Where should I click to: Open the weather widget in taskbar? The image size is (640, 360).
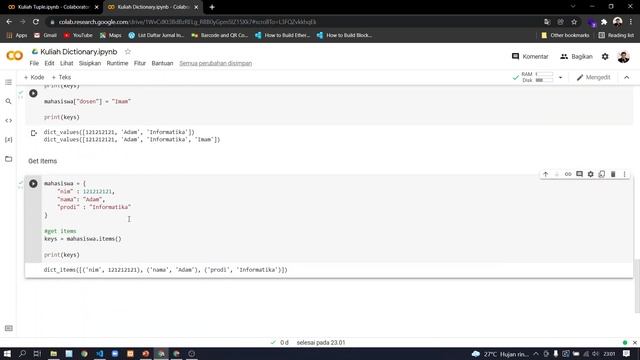(x=500, y=354)
